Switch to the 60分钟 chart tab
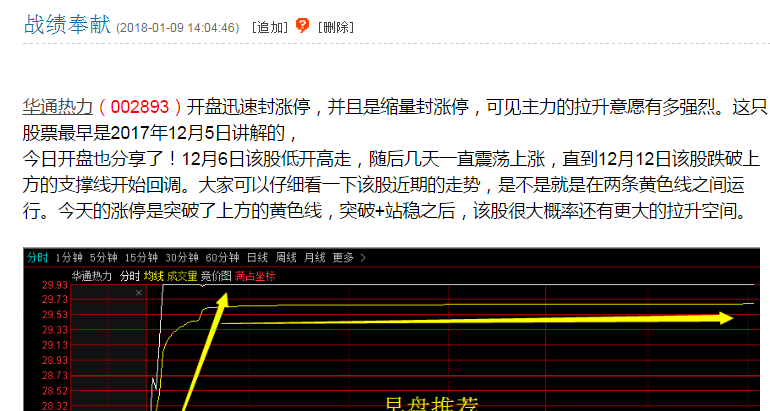This screenshot has height=411, width=770. pos(223,257)
